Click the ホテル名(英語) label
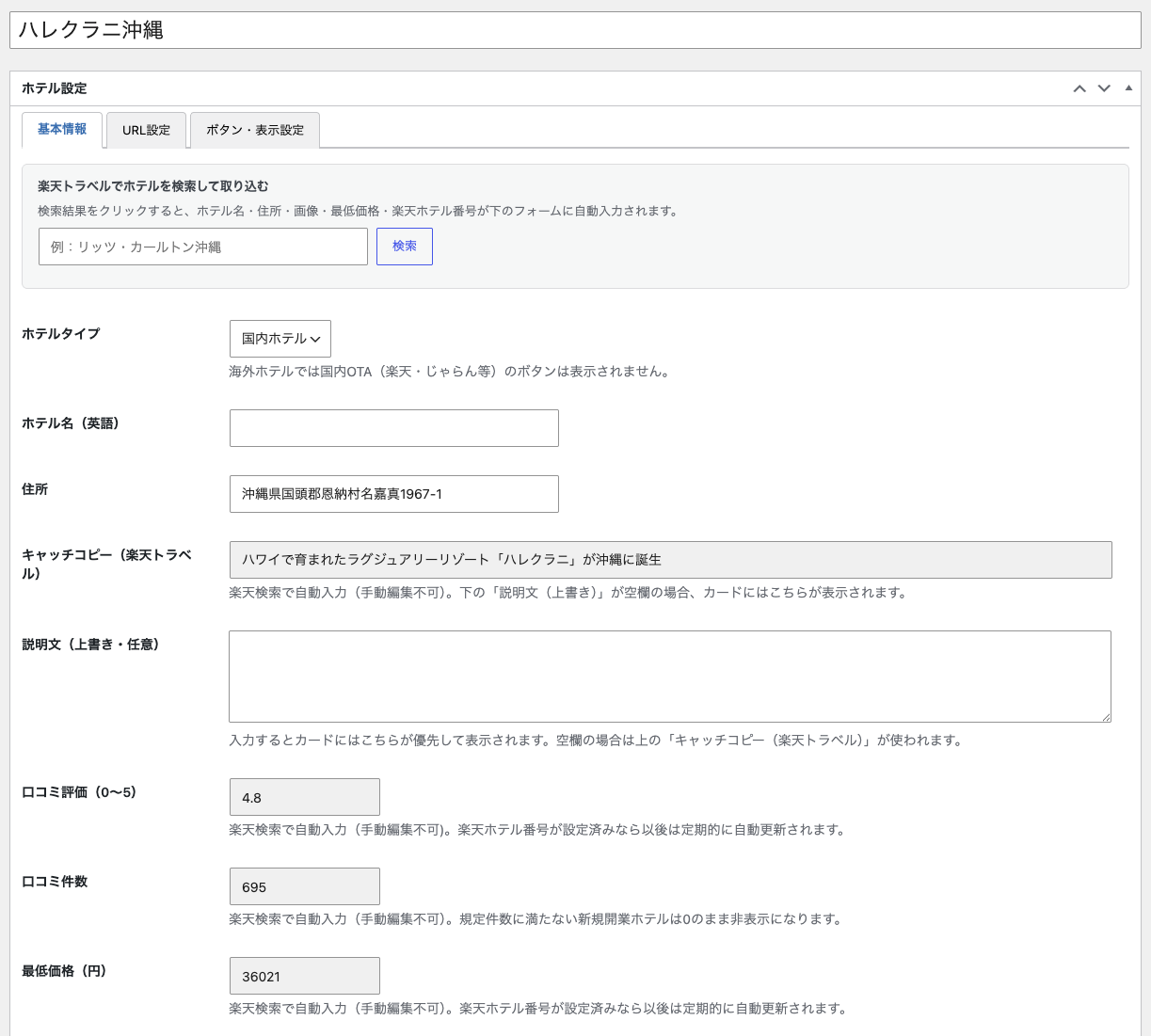 [72, 423]
